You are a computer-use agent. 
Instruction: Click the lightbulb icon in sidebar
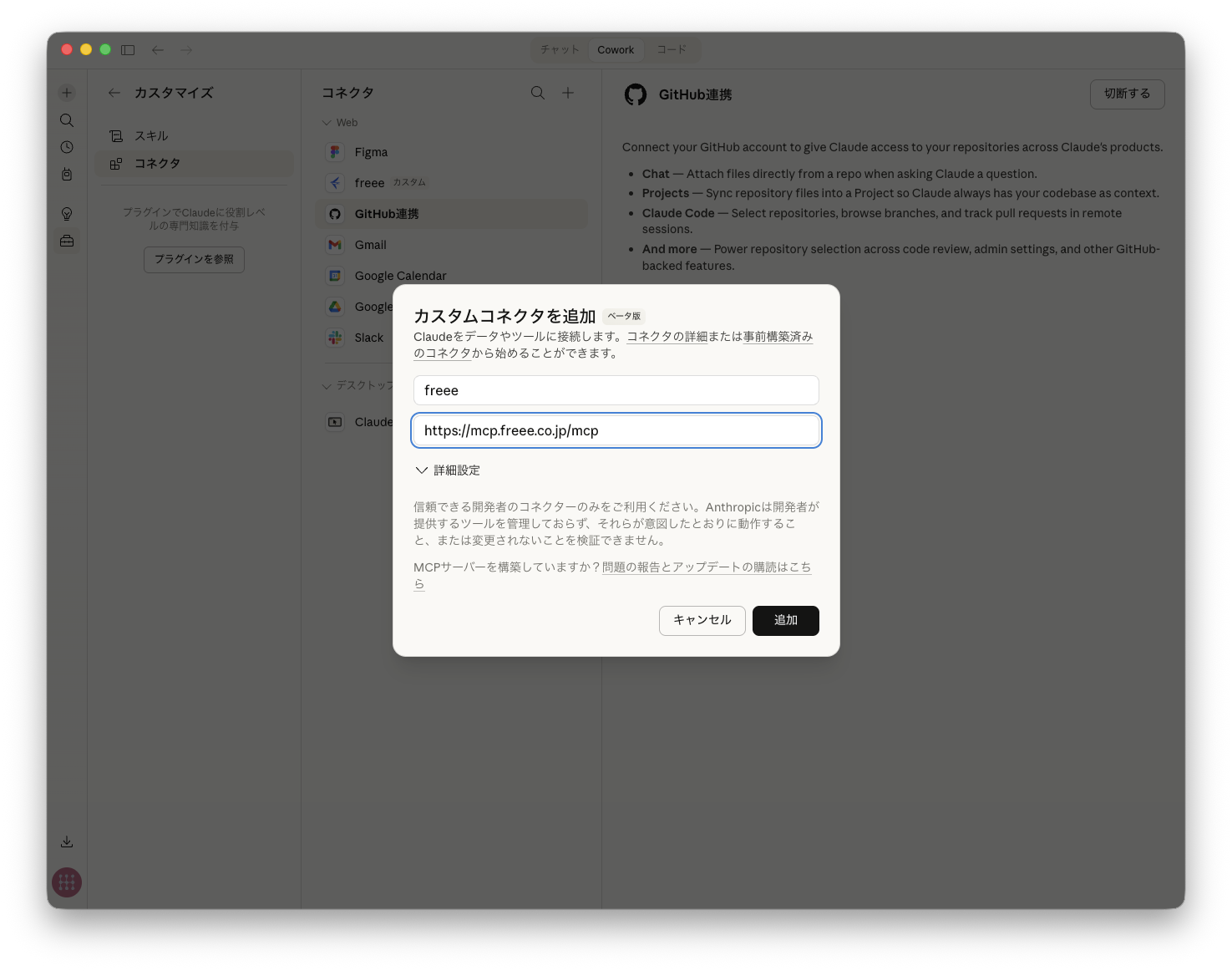[67, 214]
